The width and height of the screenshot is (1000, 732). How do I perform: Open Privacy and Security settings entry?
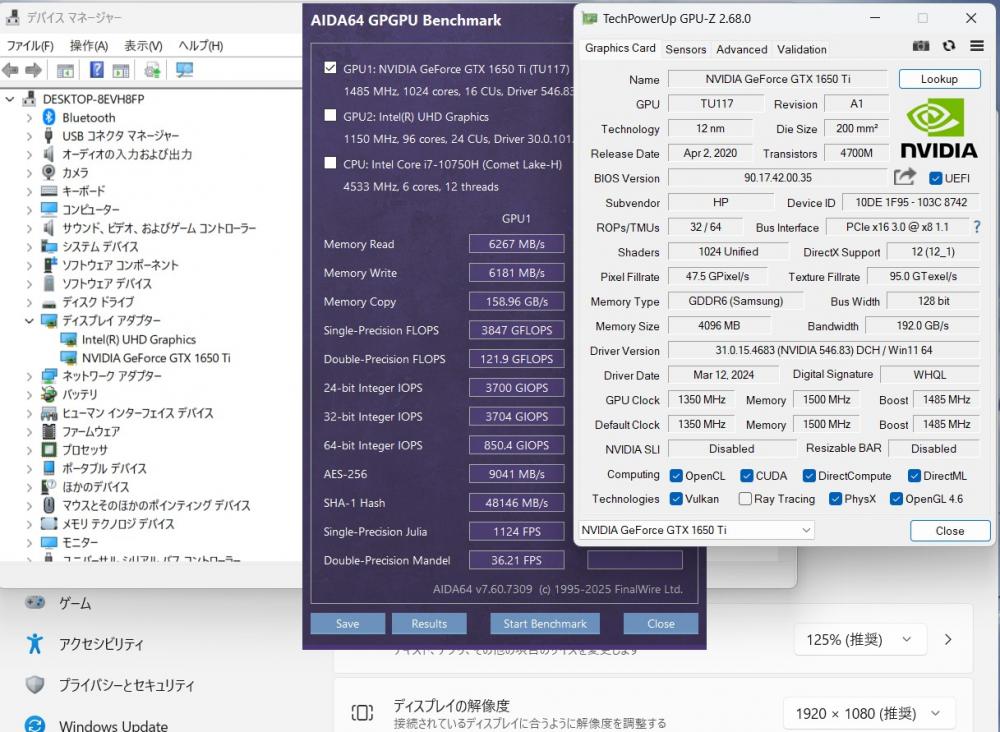point(109,685)
